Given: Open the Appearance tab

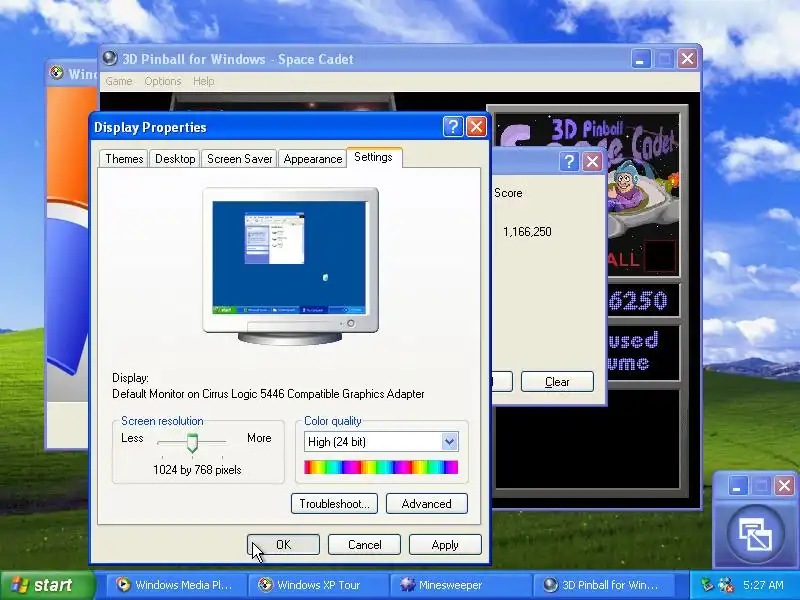Looking at the screenshot, I should pyautogui.click(x=313, y=159).
